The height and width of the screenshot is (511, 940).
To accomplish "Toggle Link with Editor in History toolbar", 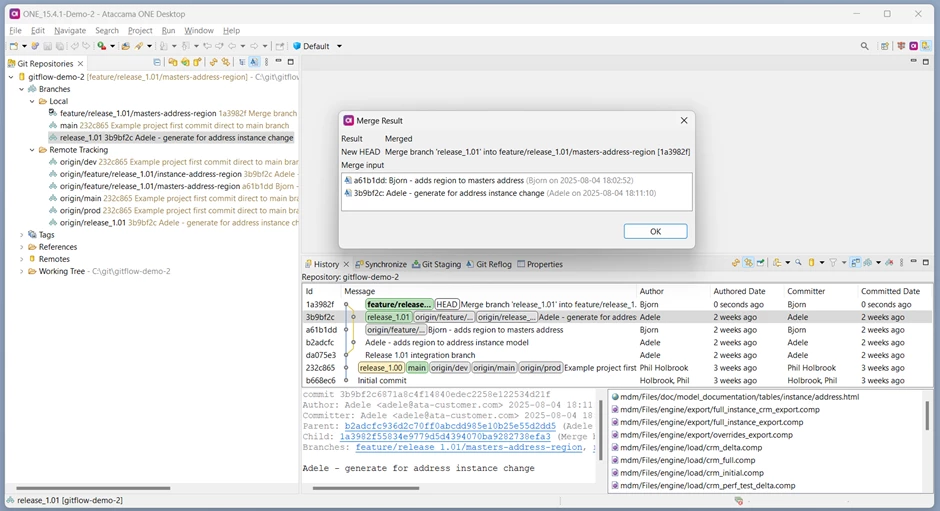I will point(749,263).
